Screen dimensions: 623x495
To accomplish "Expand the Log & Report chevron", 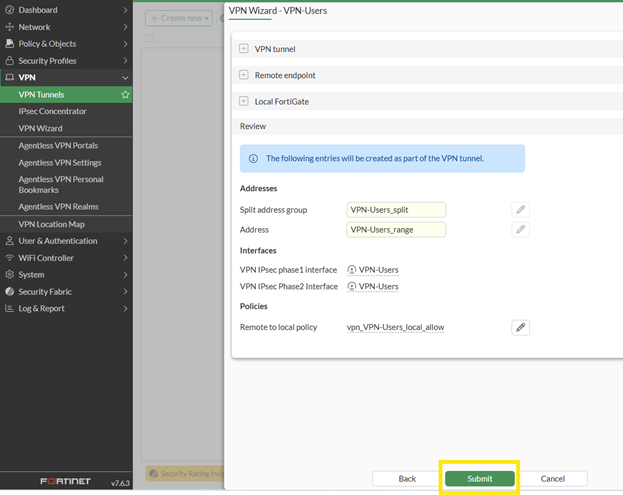I will click(126, 308).
